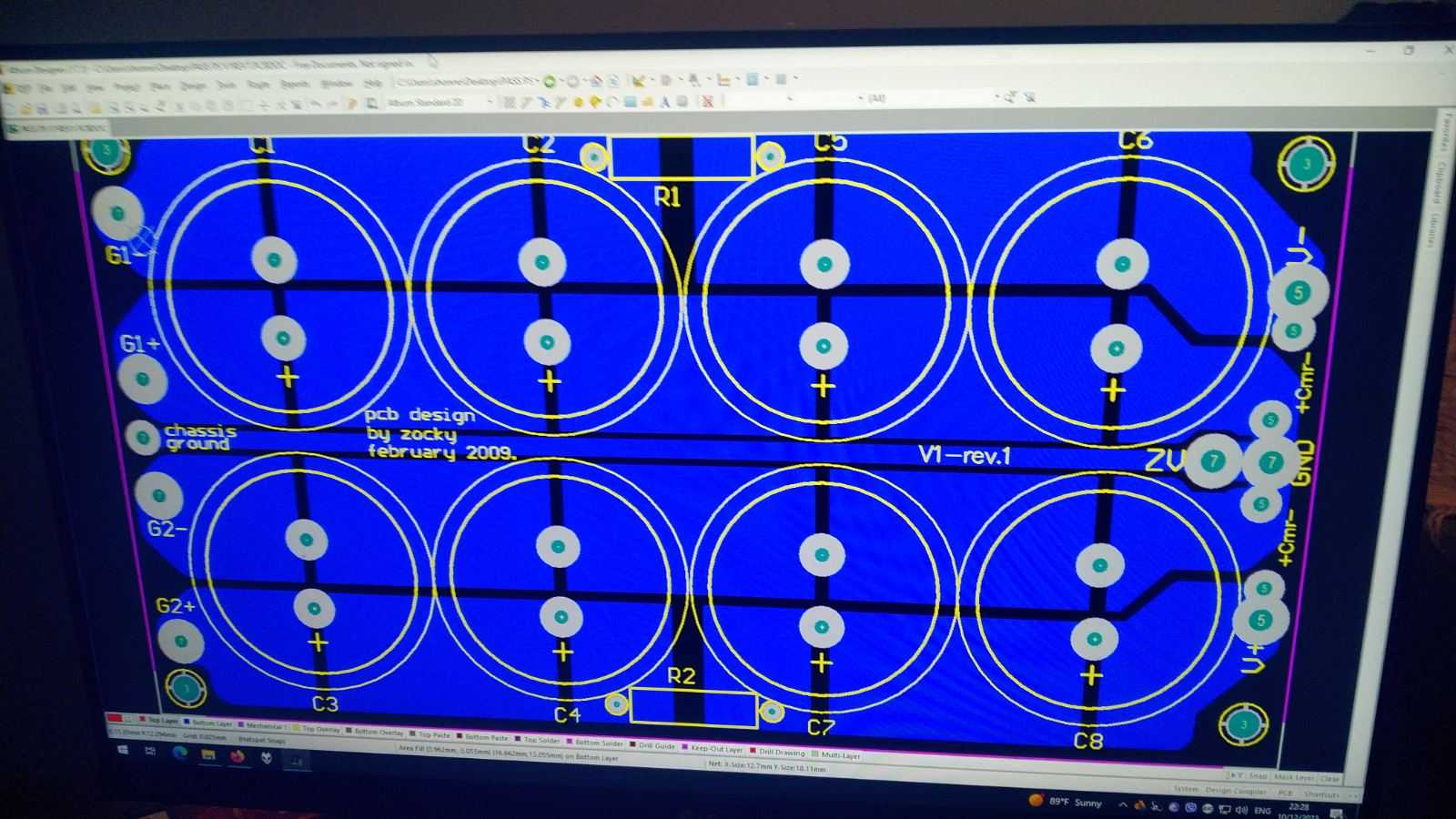Viewport: 1456px width, 819px height.
Task: Click the Save icon in standard toolbar
Action: point(42,108)
